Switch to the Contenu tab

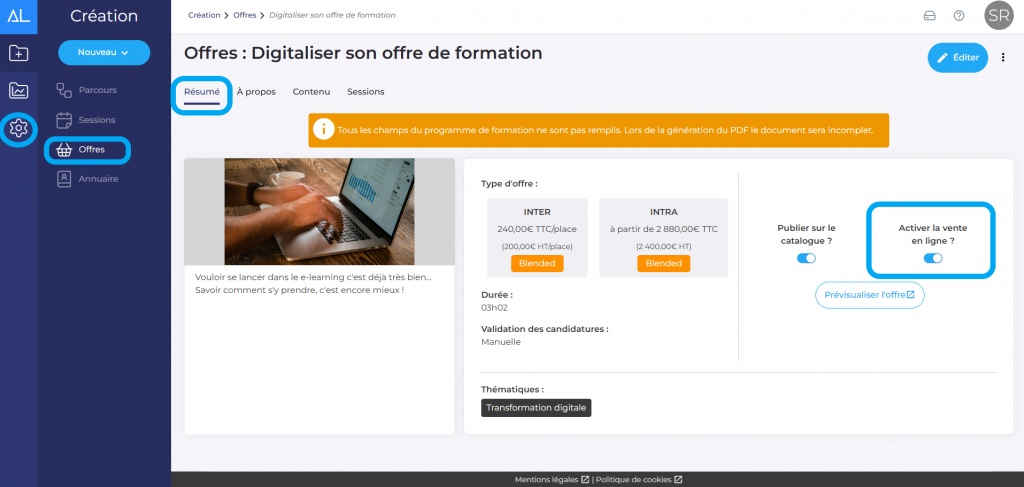(311, 92)
